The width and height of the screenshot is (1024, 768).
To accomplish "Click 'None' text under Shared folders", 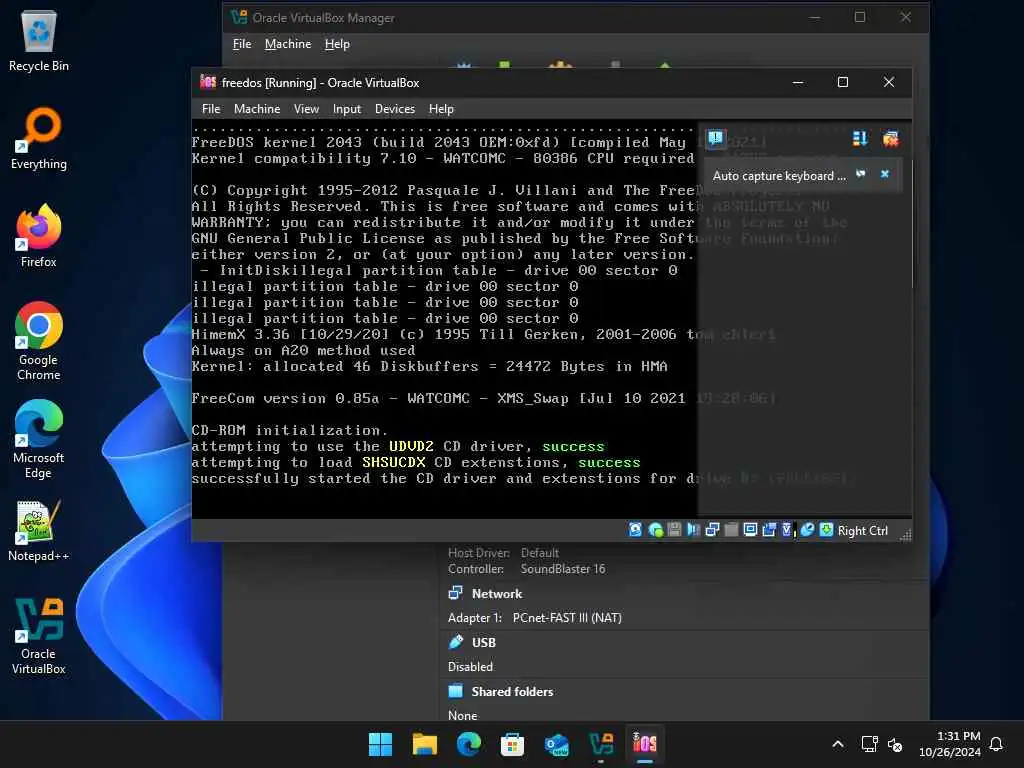I will tap(462, 716).
